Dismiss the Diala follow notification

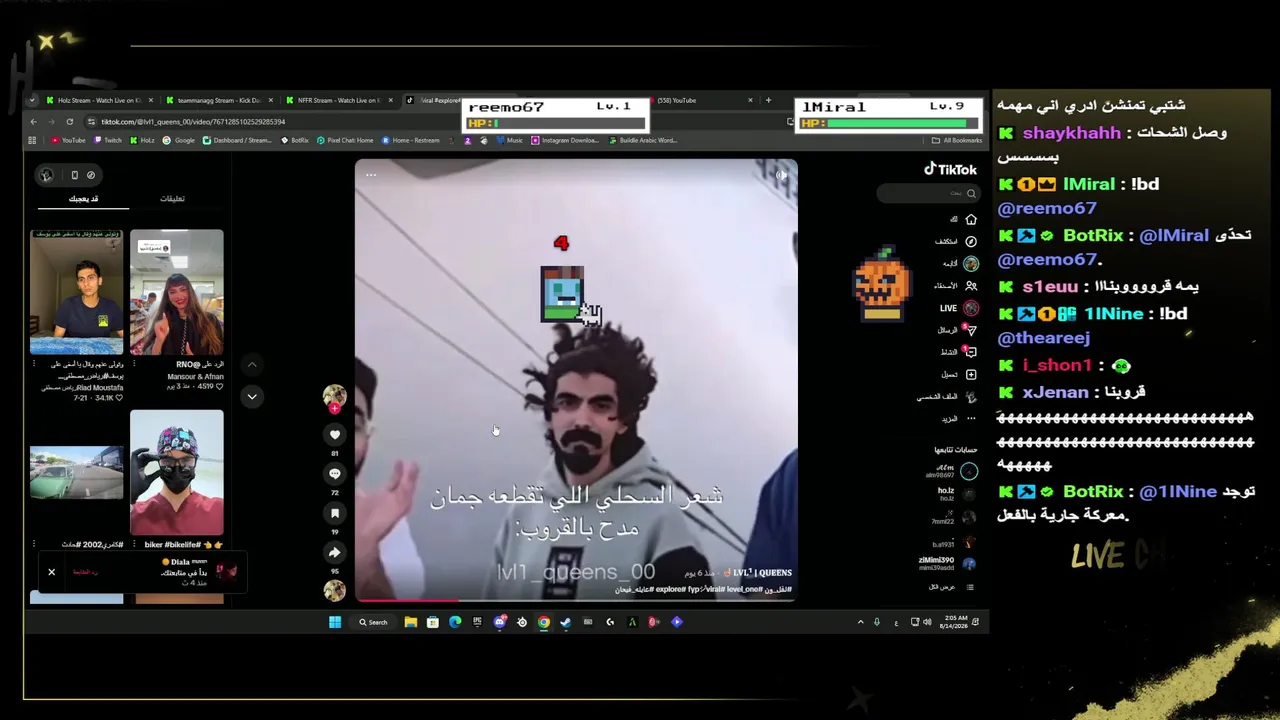(52, 572)
